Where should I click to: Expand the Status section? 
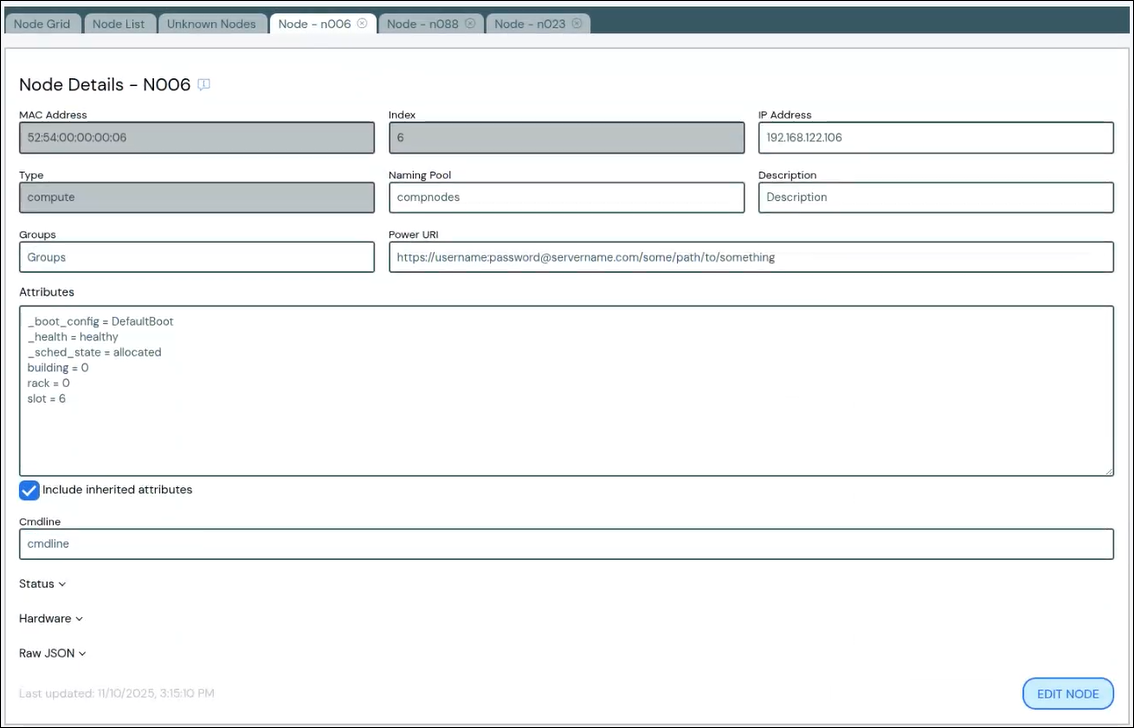point(42,584)
